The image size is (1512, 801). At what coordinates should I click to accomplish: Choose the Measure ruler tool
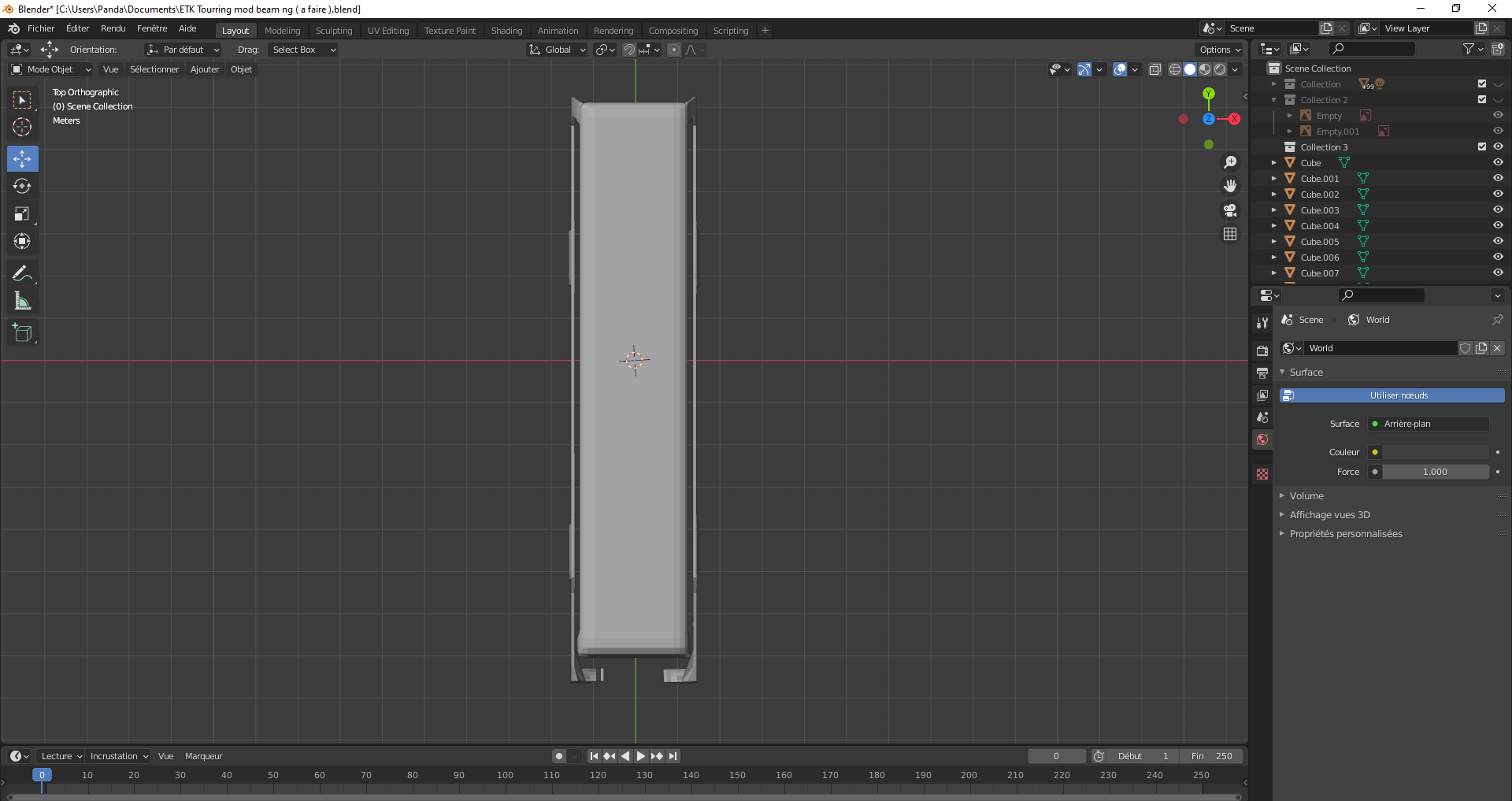(22, 302)
